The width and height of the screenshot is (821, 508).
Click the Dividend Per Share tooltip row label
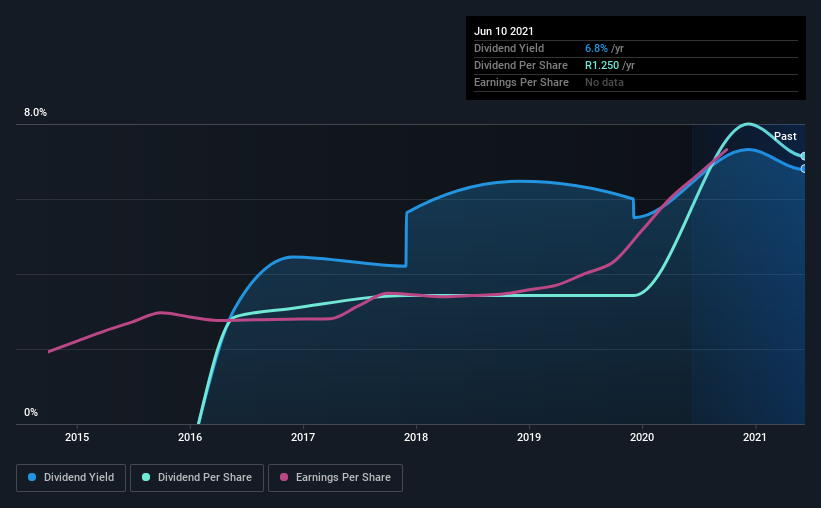(521, 65)
